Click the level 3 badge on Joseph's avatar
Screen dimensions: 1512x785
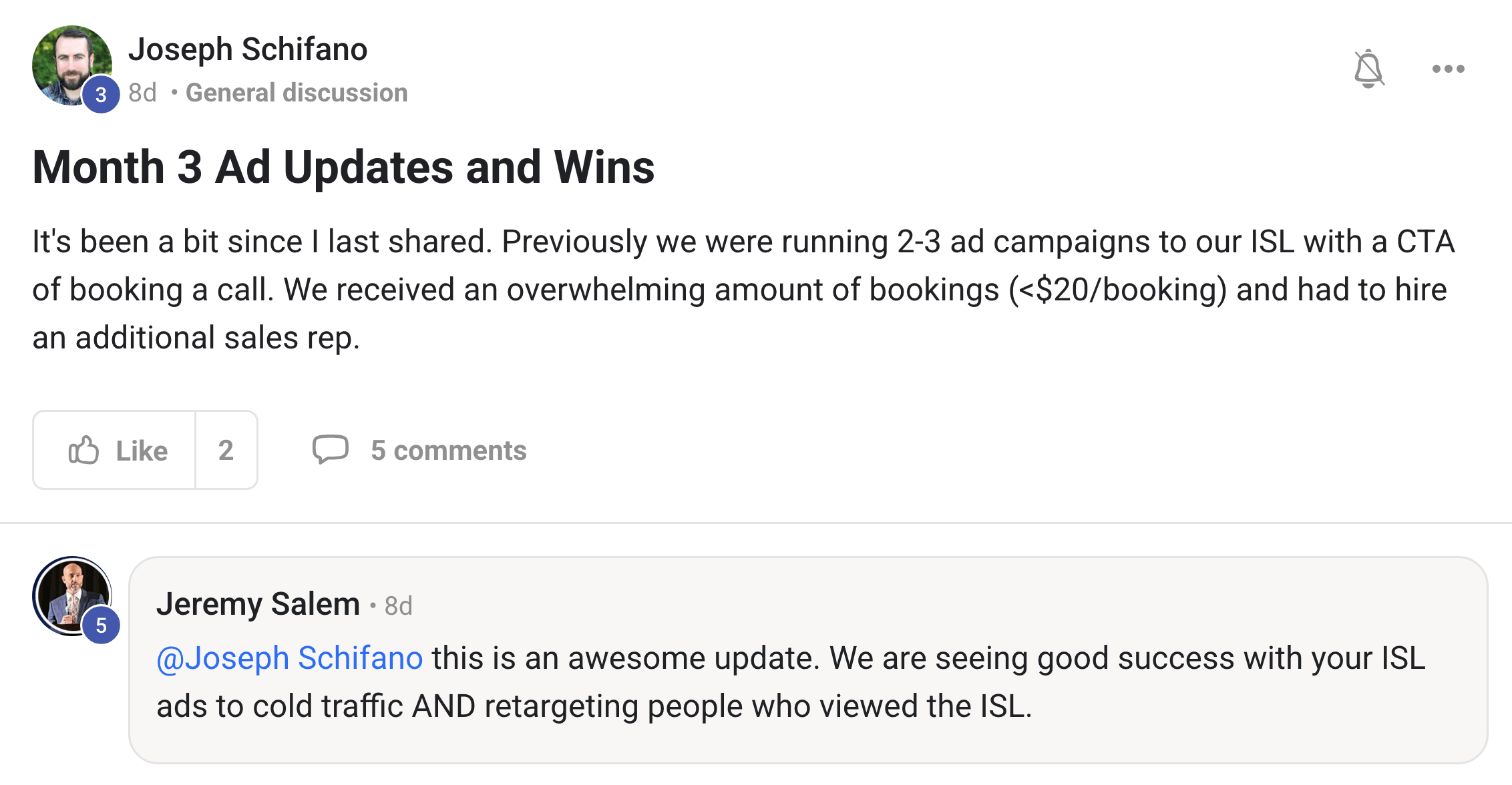tap(101, 95)
